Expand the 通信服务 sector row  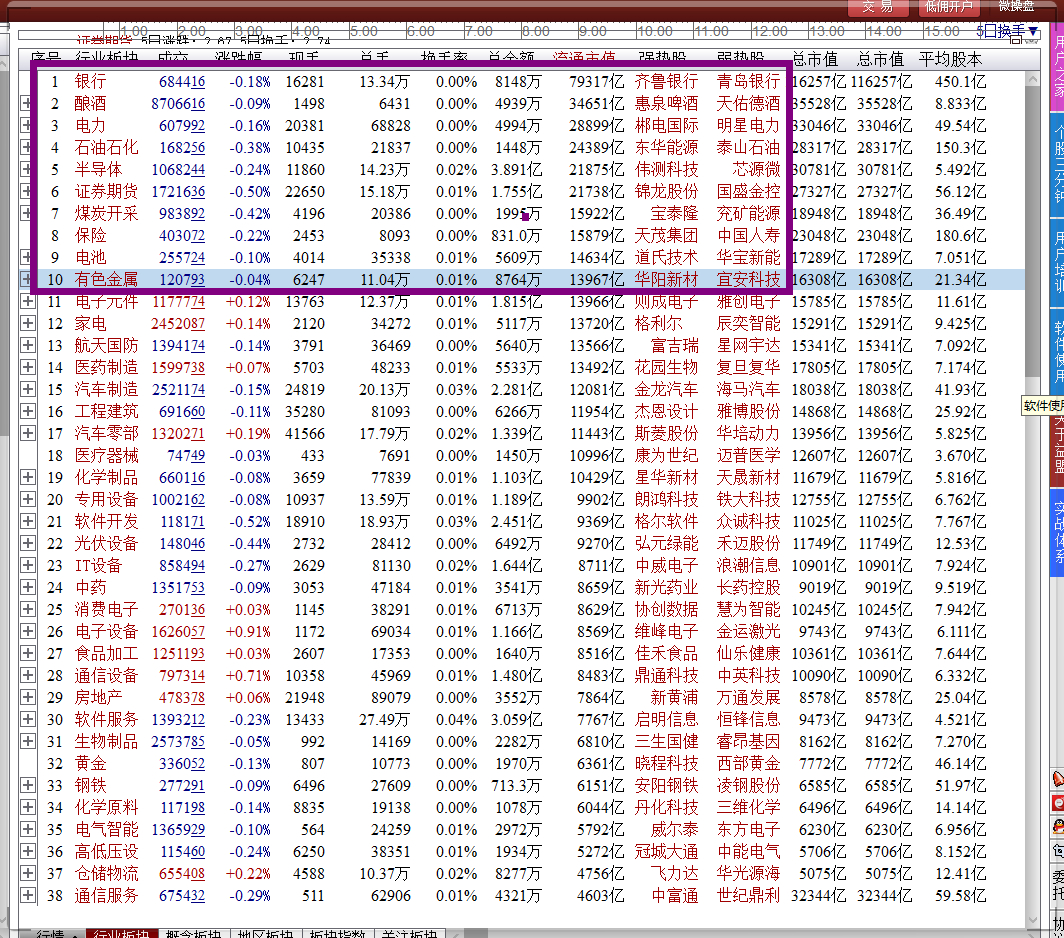click(x=27, y=895)
